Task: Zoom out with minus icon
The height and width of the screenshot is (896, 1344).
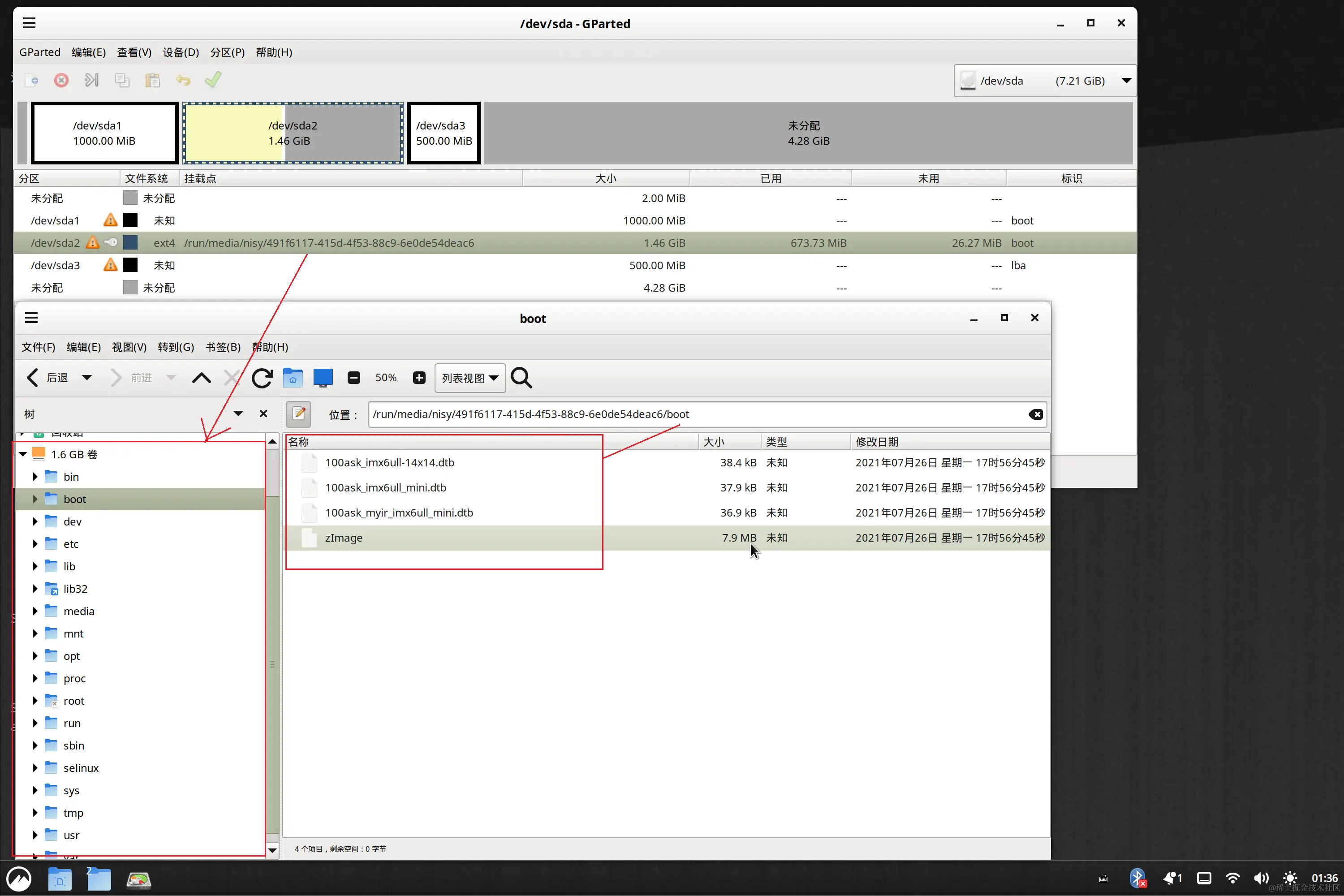Action: pyautogui.click(x=354, y=378)
